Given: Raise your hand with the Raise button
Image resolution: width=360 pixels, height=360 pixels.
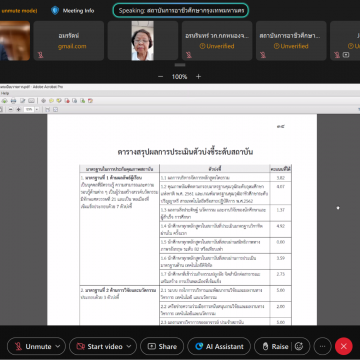Looking at the screenshot, I should tap(275, 347).
